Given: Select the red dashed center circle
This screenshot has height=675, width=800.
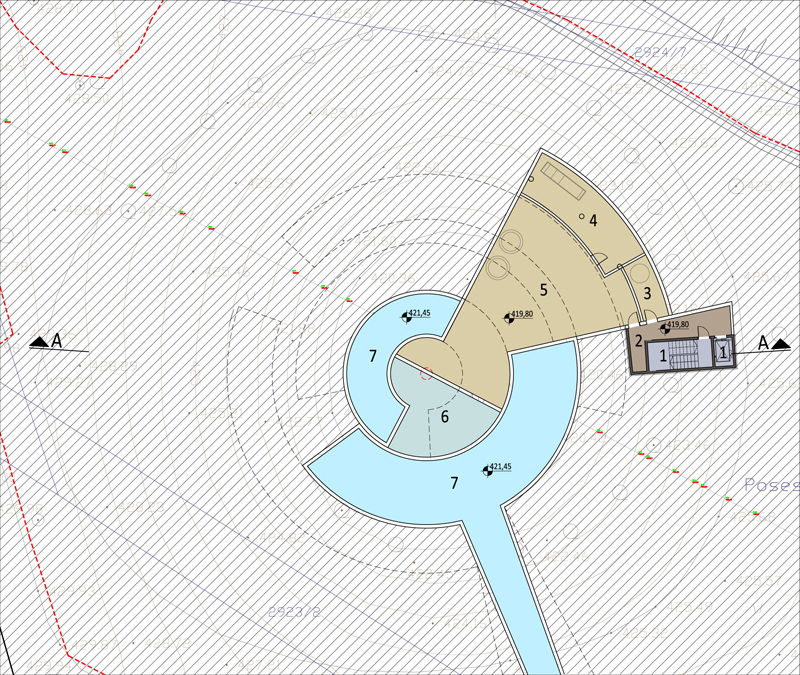Looking at the screenshot, I should pyautogui.click(x=426, y=376).
